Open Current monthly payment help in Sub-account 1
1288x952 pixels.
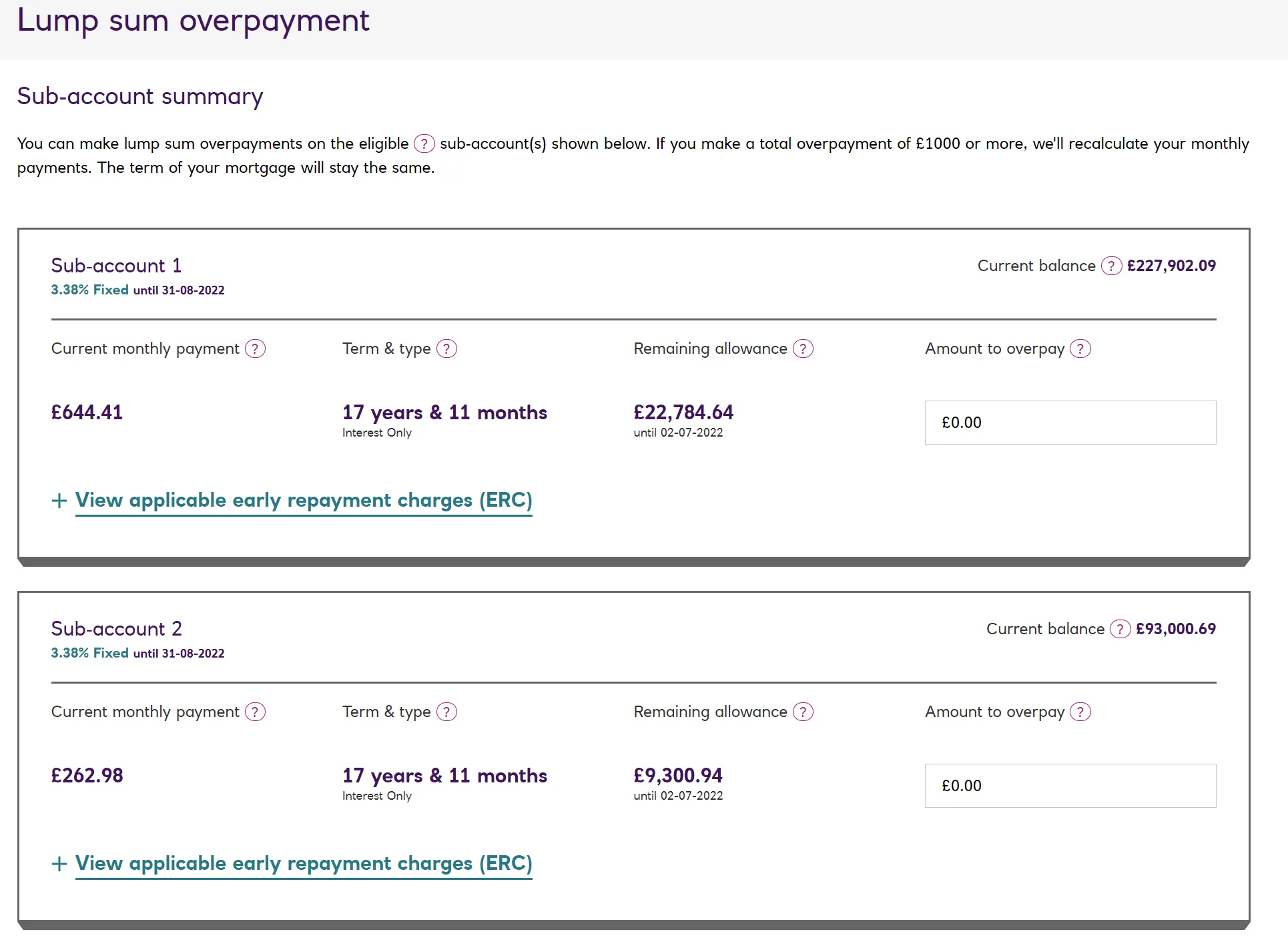click(255, 348)
